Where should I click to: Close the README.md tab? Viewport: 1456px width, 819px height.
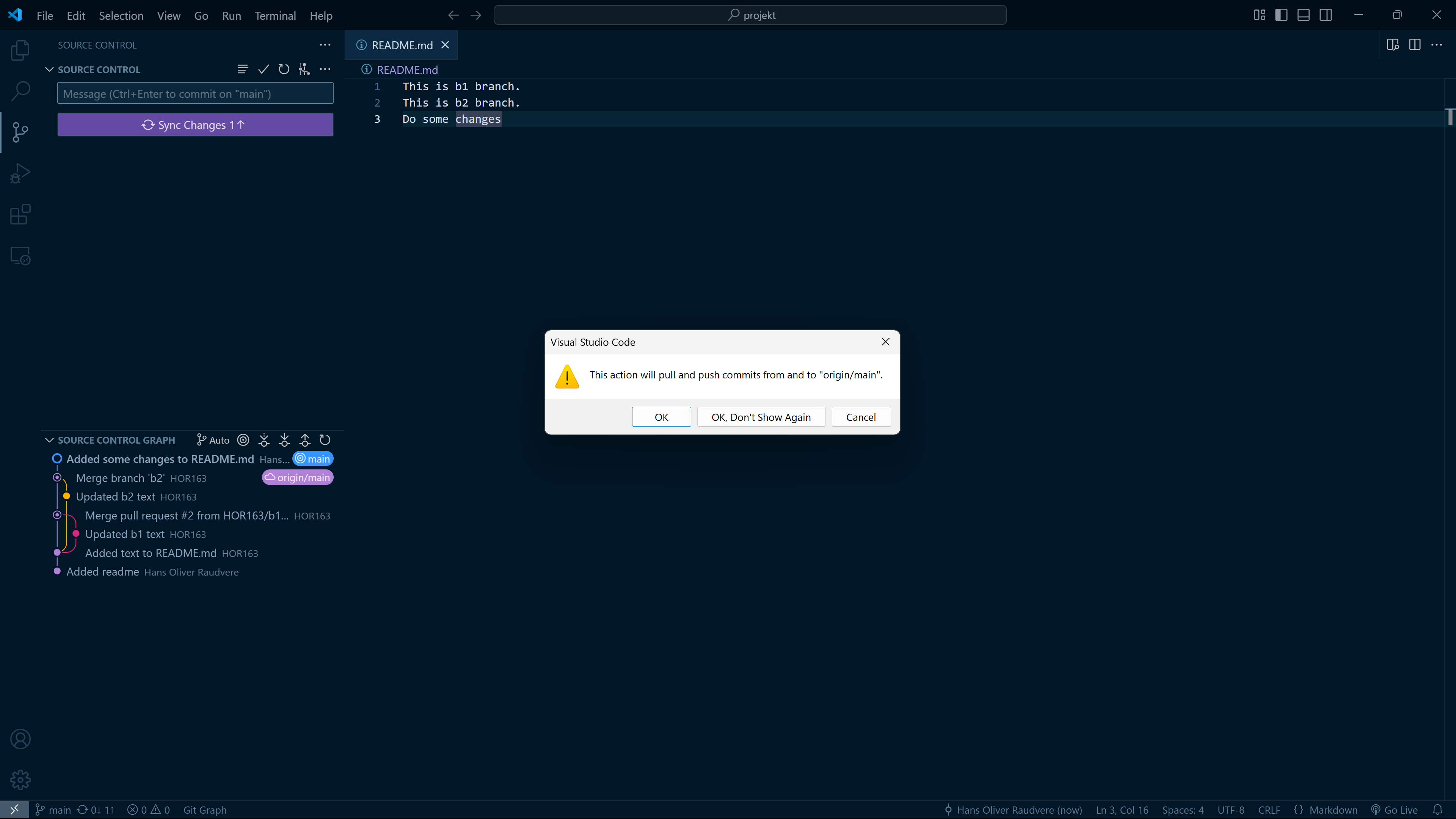tap(446, 45)
